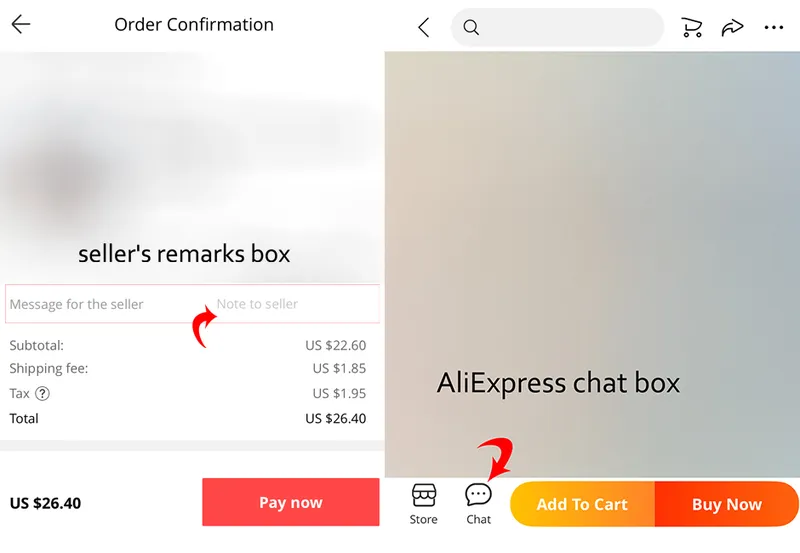Click the Total amount US $26.40
The width and height of the screenshot is (800, 553).
coord(336,419)
